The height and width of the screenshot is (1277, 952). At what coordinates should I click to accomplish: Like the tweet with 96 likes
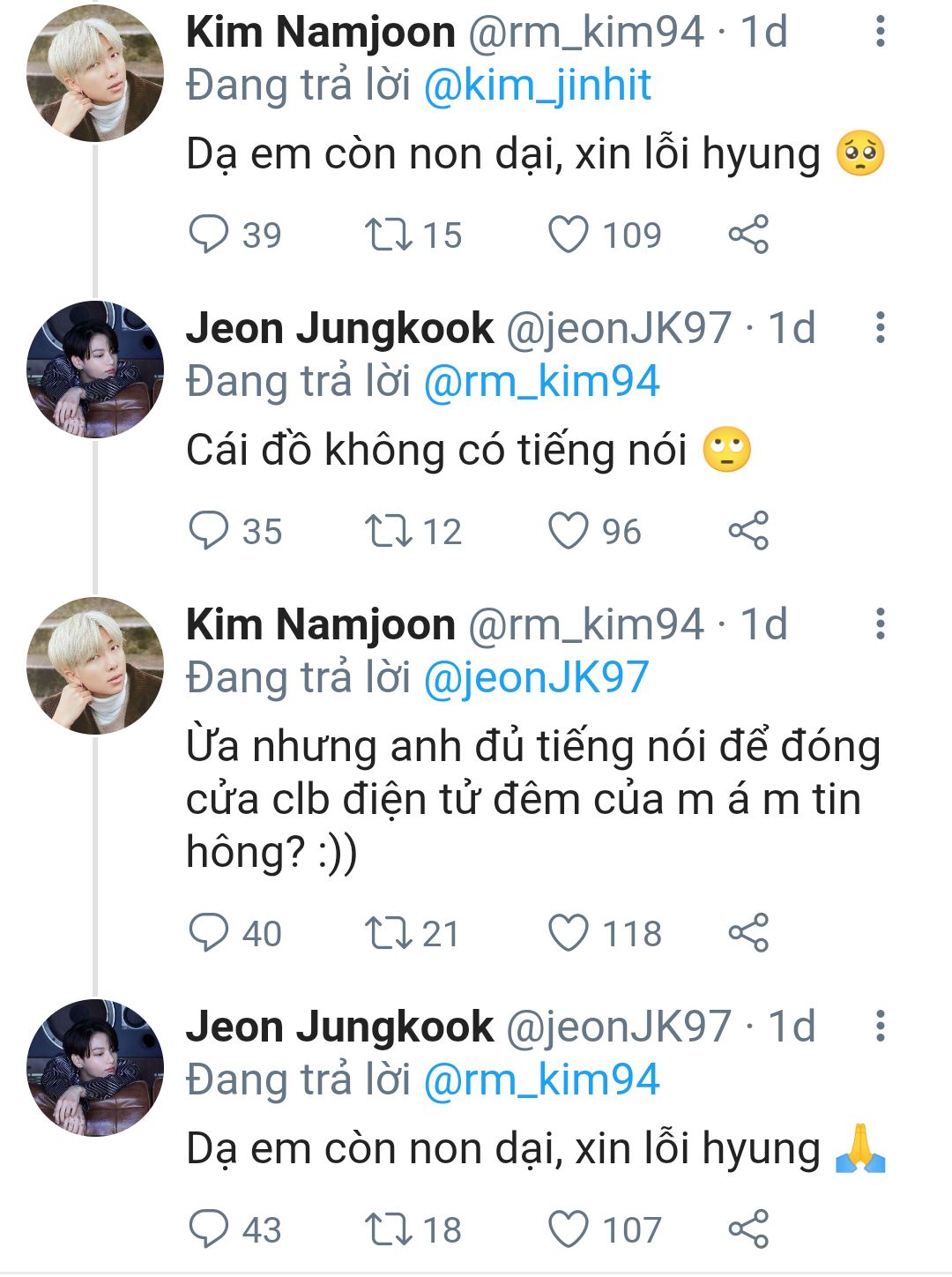click(x=569, y=531)
